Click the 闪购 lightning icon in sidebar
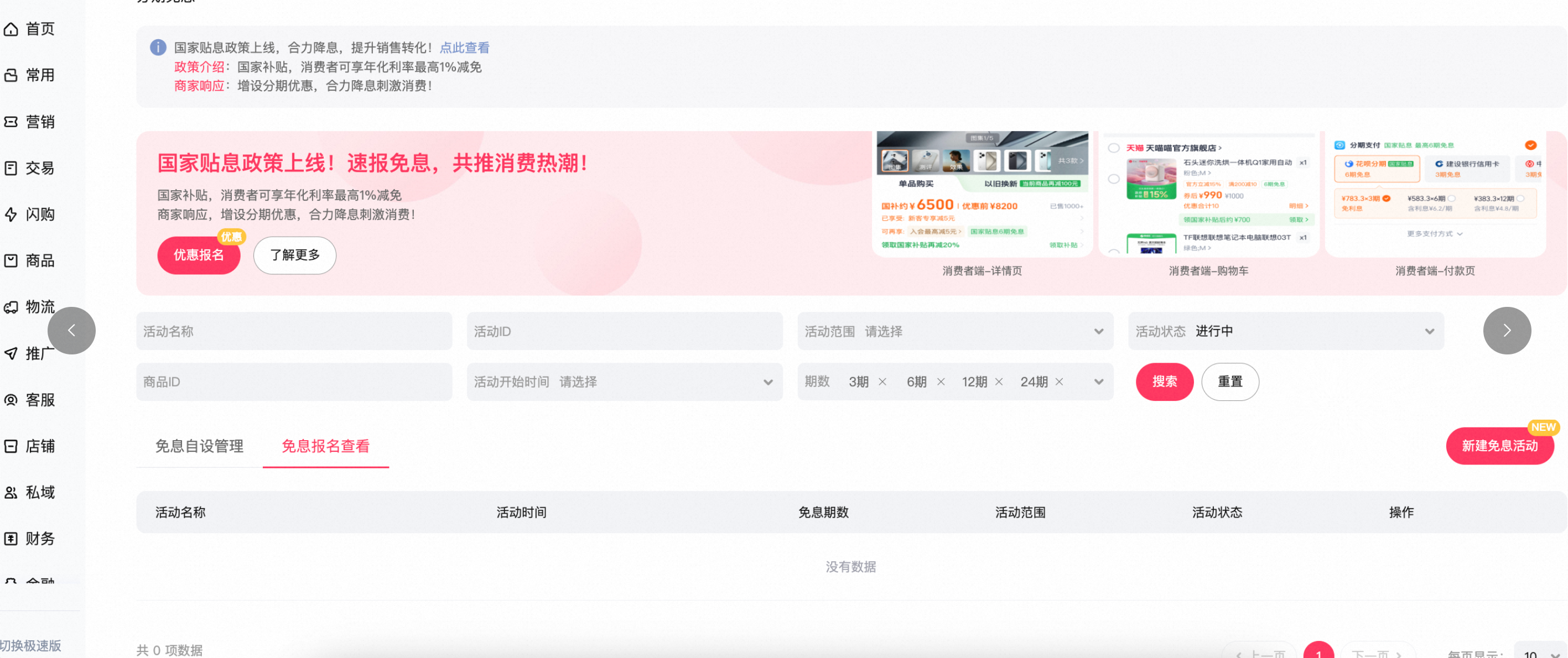Viewport: 1568px width, 658px height. coord(11,214)
